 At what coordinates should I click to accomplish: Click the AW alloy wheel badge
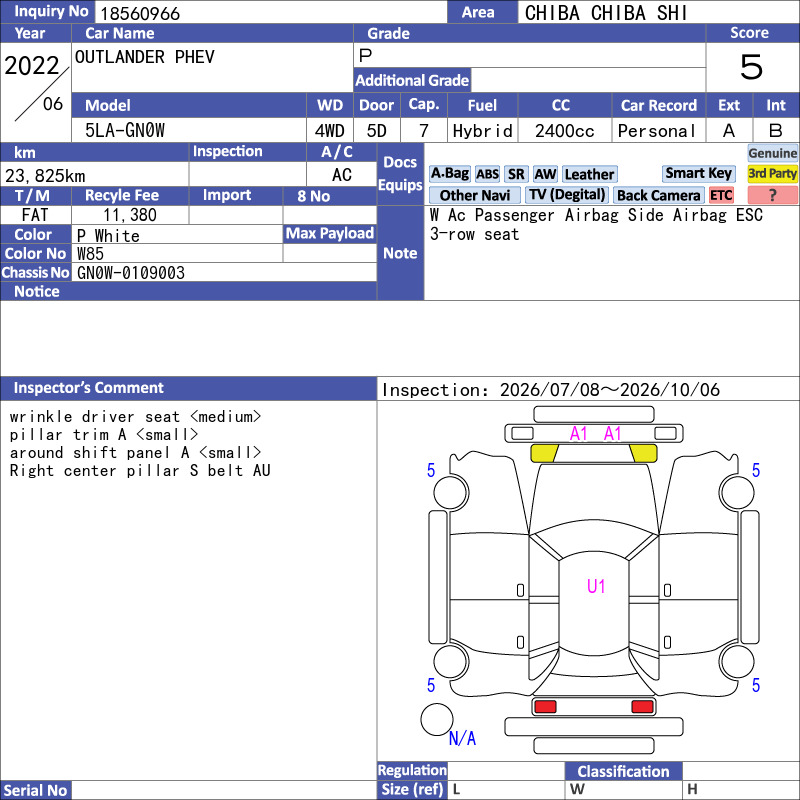click(x=545, y=174)
